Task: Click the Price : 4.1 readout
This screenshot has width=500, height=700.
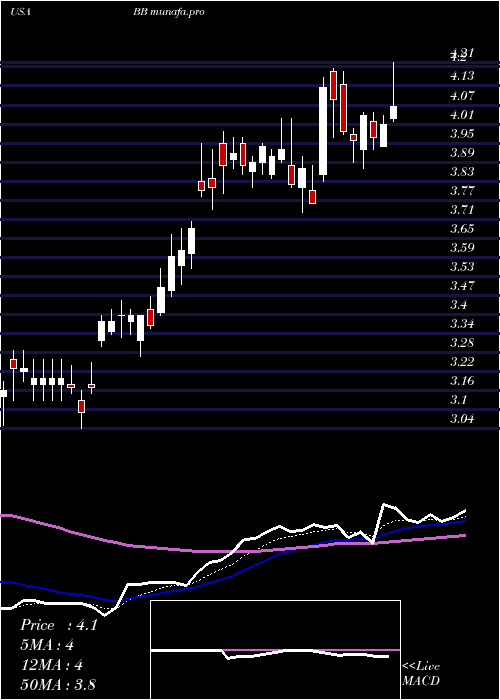Action: (59, 625)
